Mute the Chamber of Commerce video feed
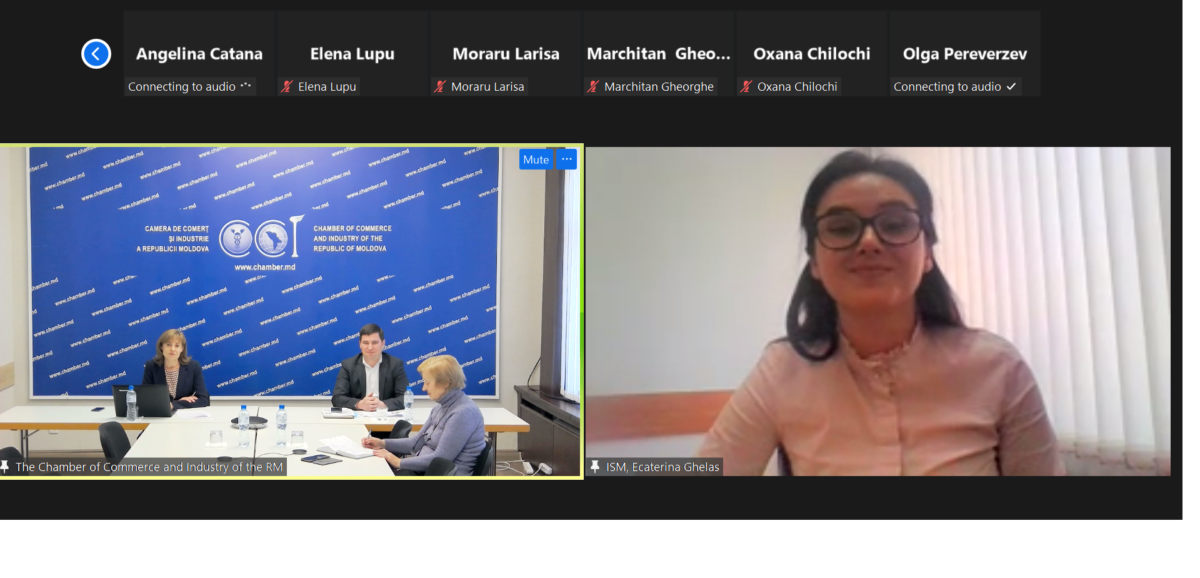This screenshot has width=1200, height=578. [536, 160]
